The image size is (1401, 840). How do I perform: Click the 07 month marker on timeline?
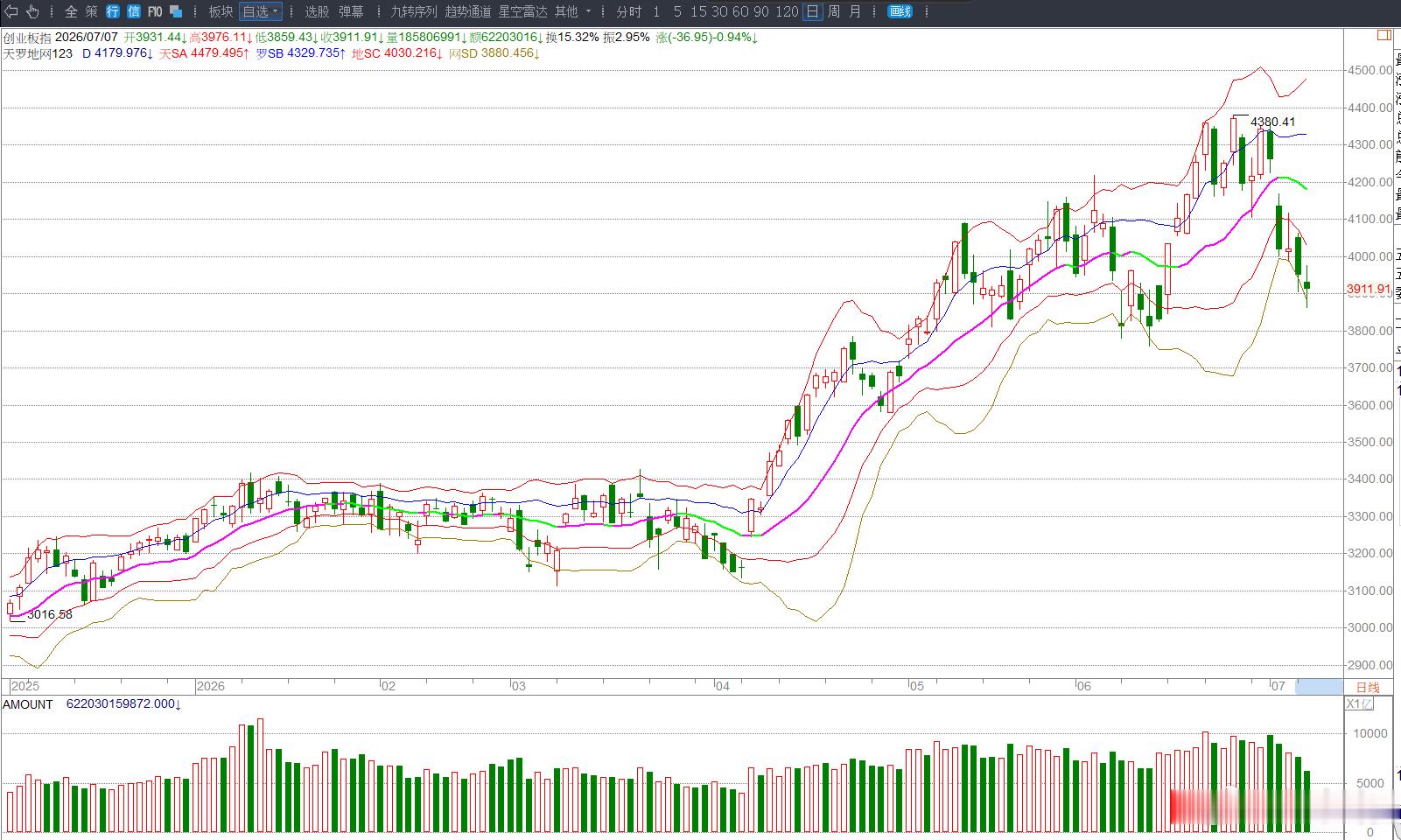click(1278, 686)
